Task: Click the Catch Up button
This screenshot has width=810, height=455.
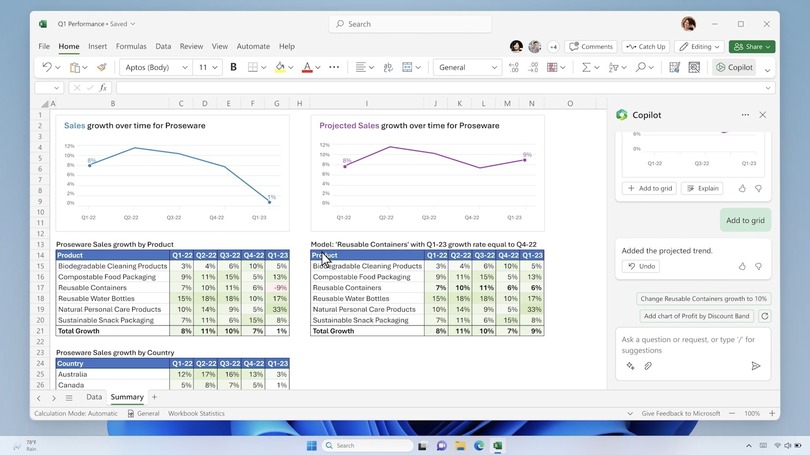Action: coord(646,46)
